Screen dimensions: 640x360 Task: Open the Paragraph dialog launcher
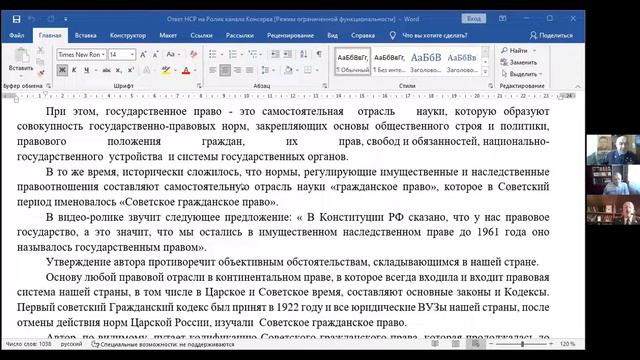click(324, 86)
